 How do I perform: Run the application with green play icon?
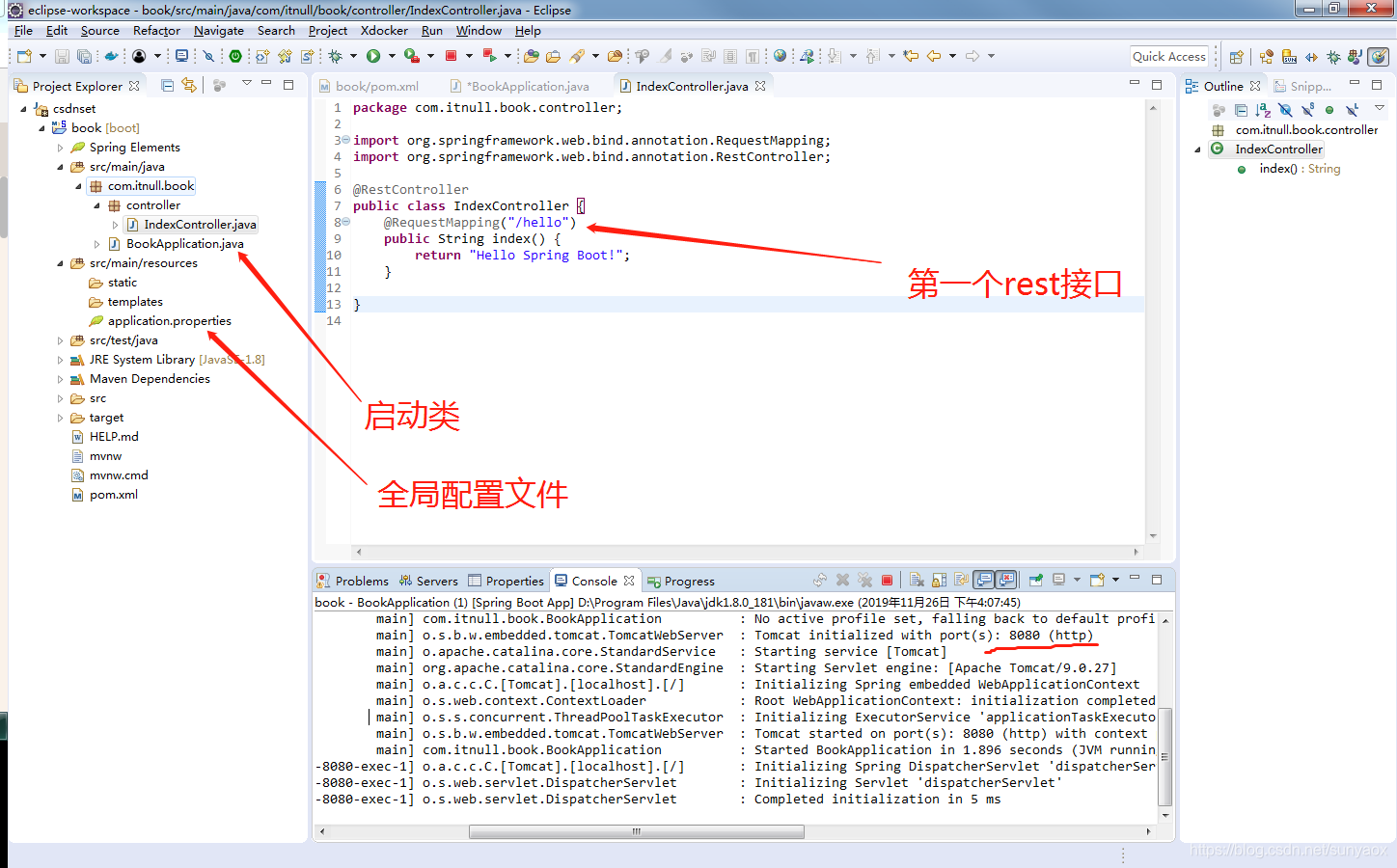click(x=373, y=56)
